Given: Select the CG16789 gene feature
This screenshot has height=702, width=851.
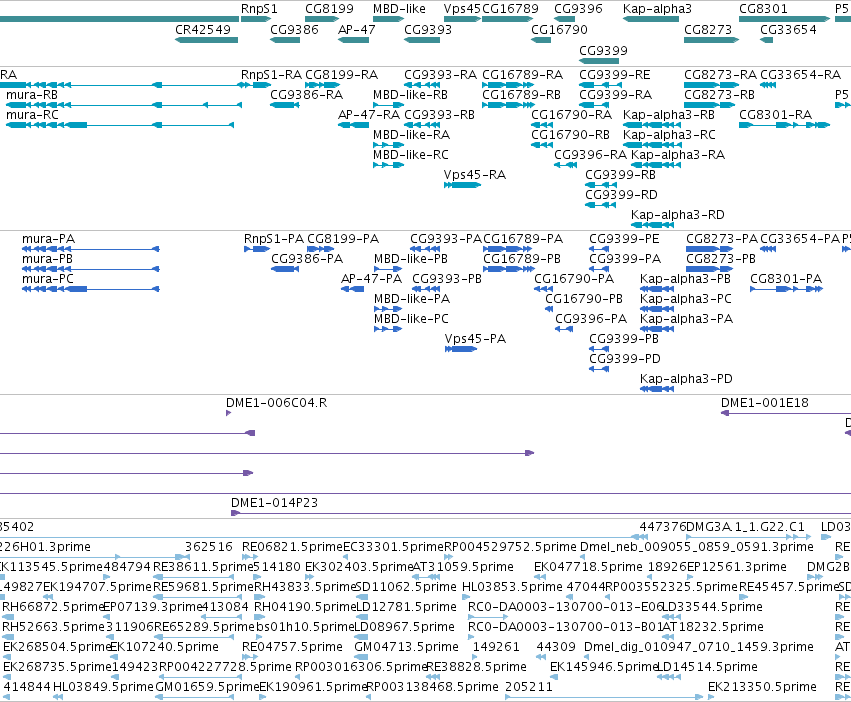Looking at the screenshot, I should (x=507, y=19).
